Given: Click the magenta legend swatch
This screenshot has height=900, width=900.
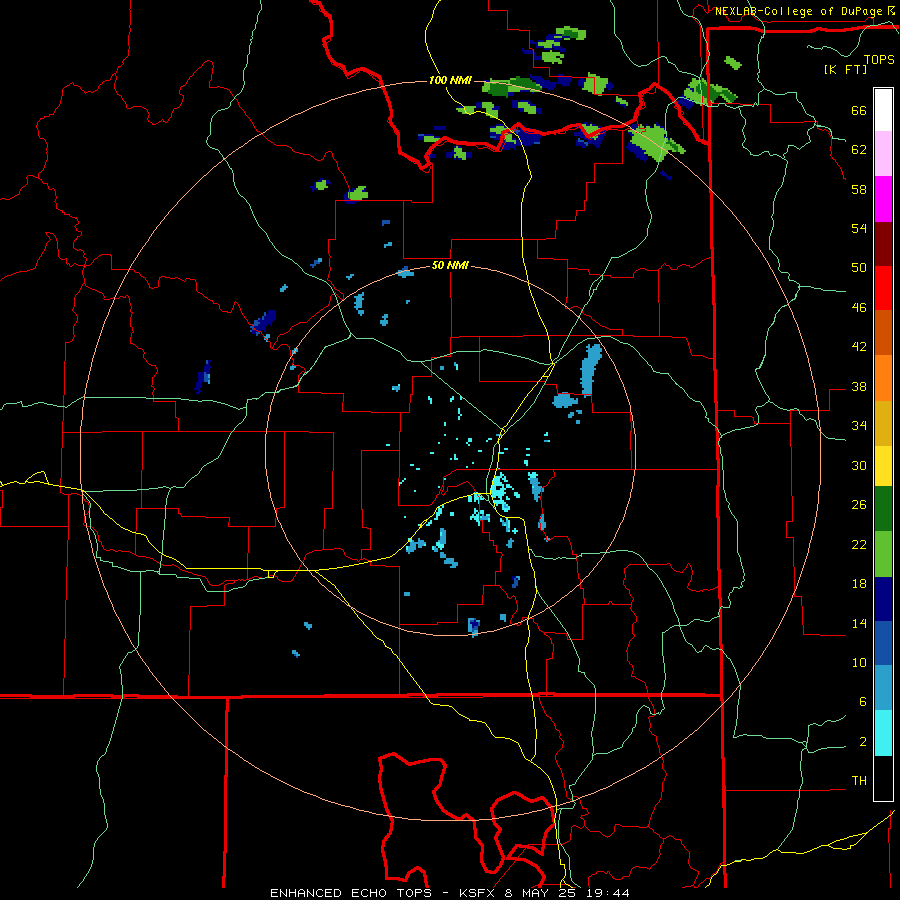Looking at the screenshot, I should (x=883, y=199).
